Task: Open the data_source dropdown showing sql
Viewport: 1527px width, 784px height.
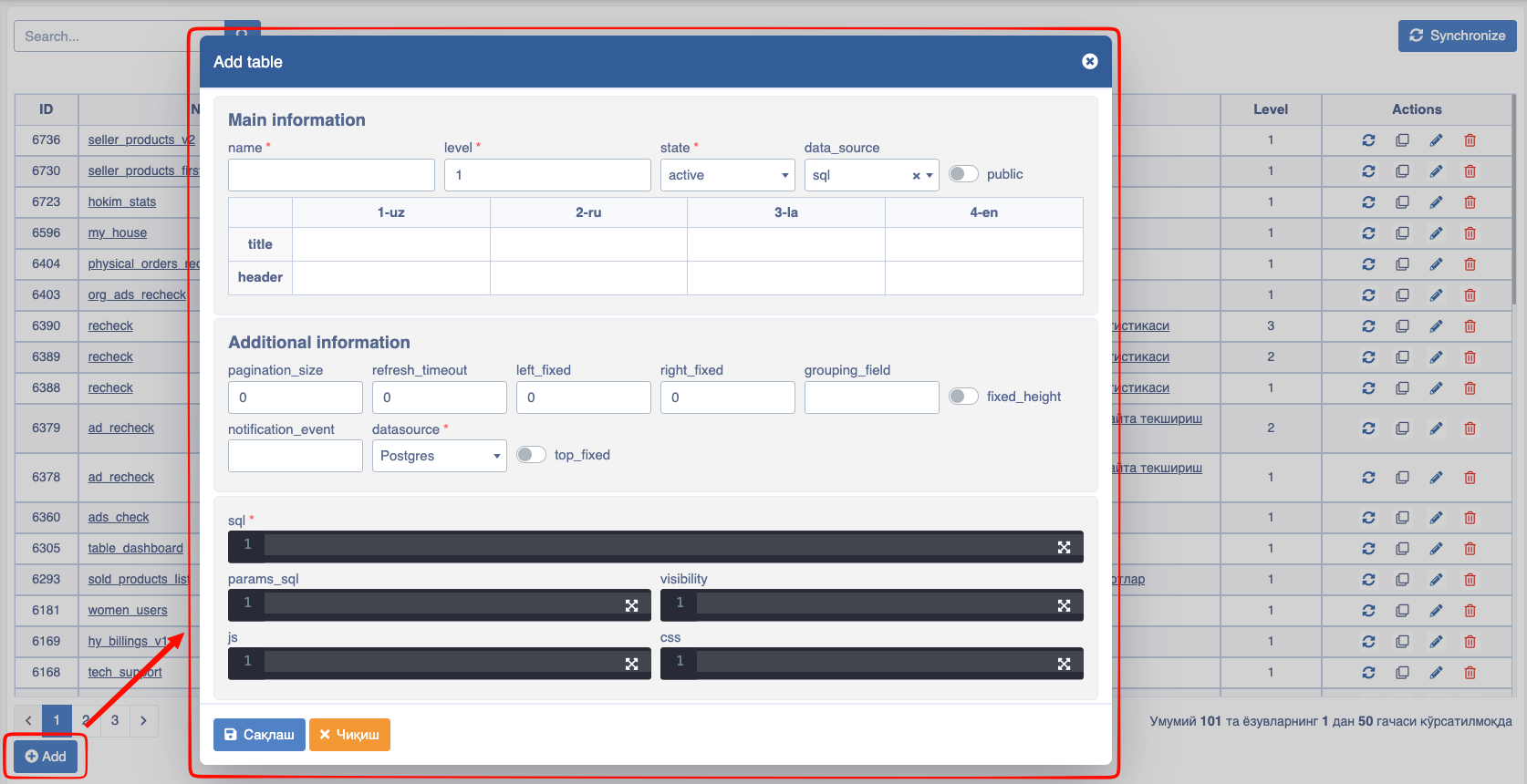Action: click(872, 175)
